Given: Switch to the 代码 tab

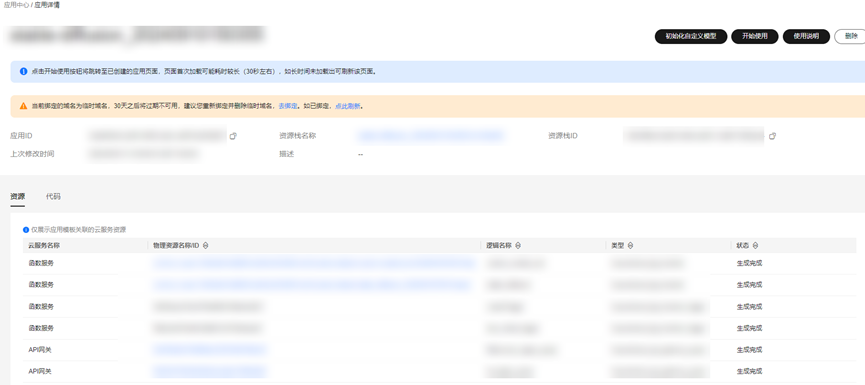Looking at the screenshot, I should 54,196.
